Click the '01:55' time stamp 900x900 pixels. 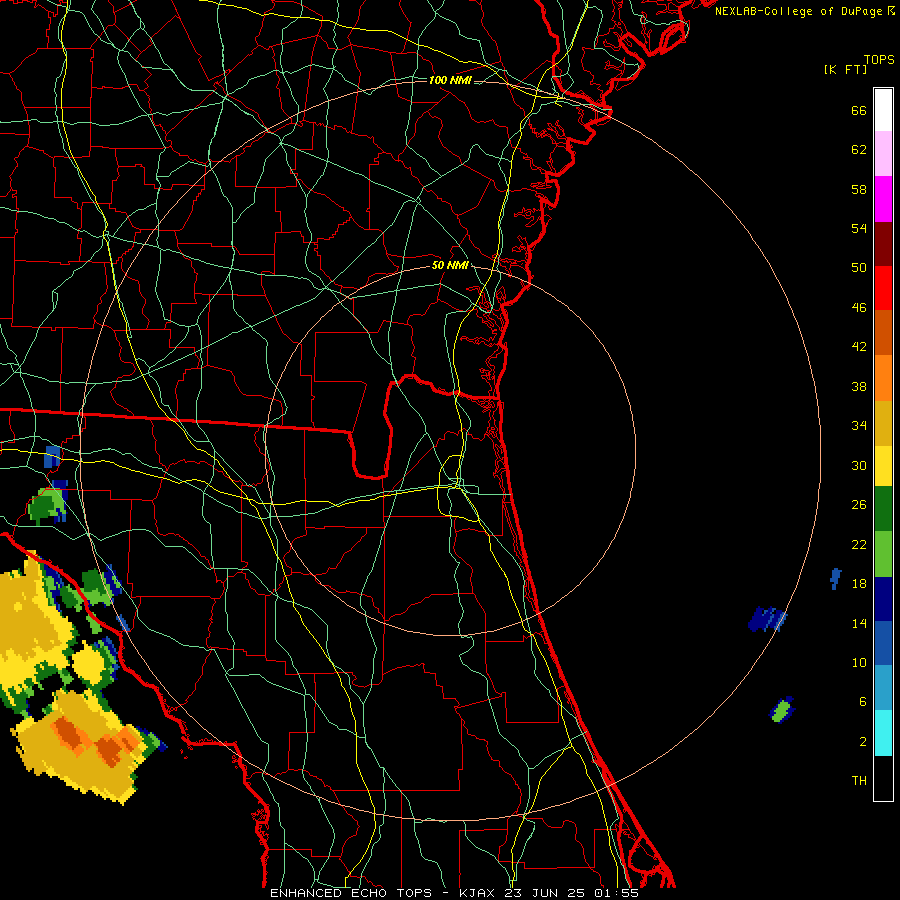(616, 893)
